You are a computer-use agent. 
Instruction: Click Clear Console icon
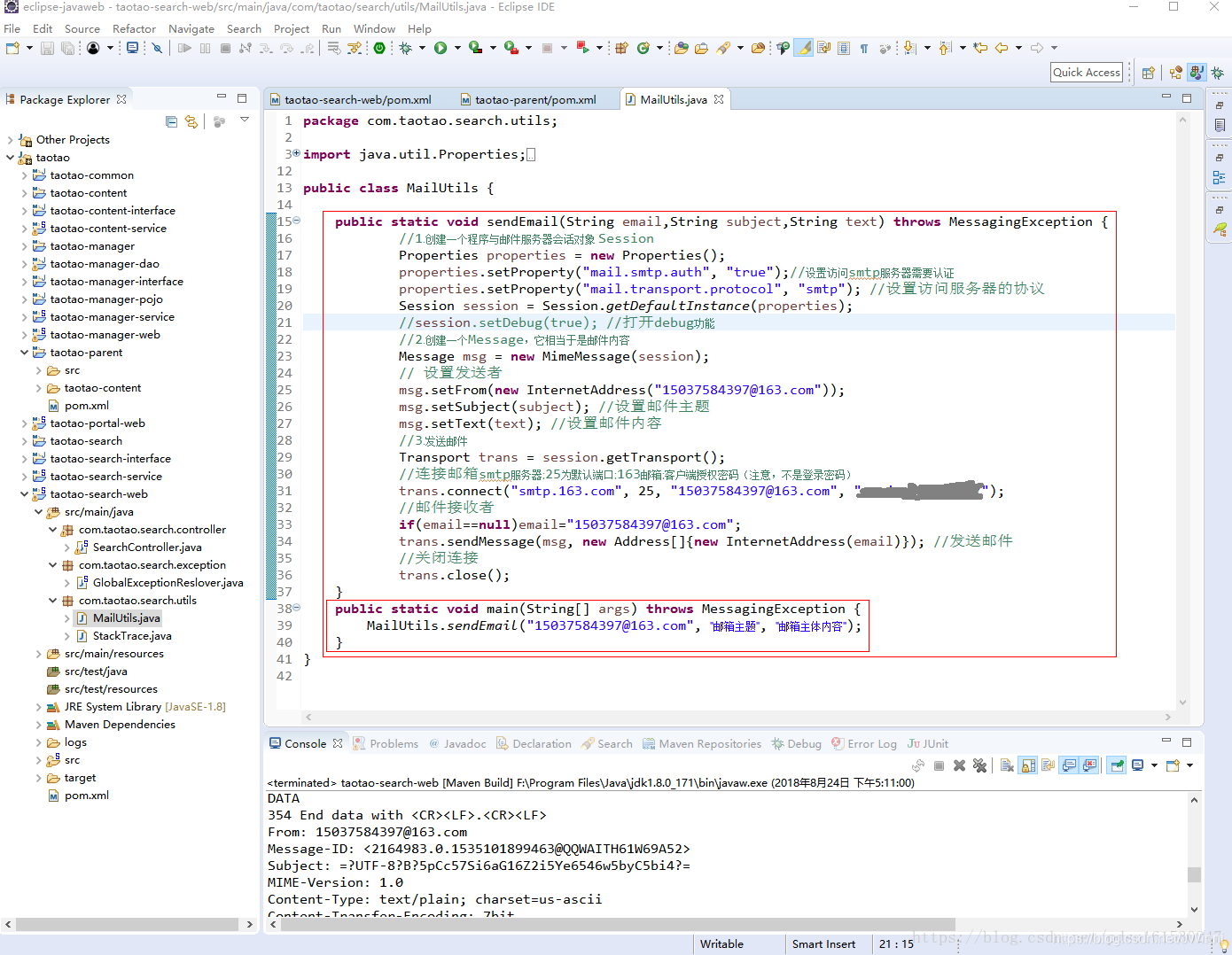click(1007, 765)
